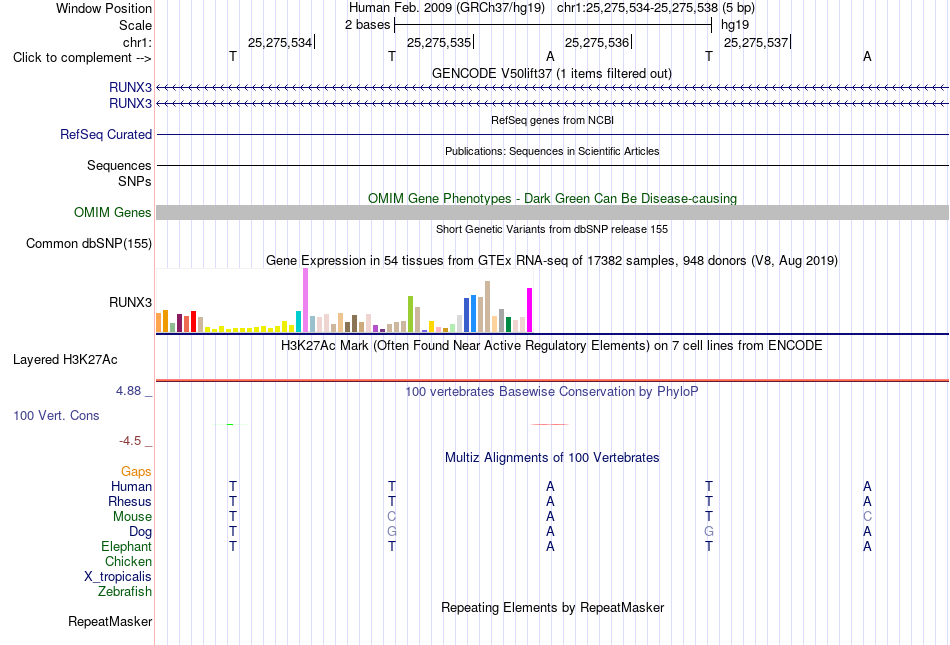Click 'Repeating Elements by RepeatMasker' title
Screen dimensions: 950x645
[552, 607]
